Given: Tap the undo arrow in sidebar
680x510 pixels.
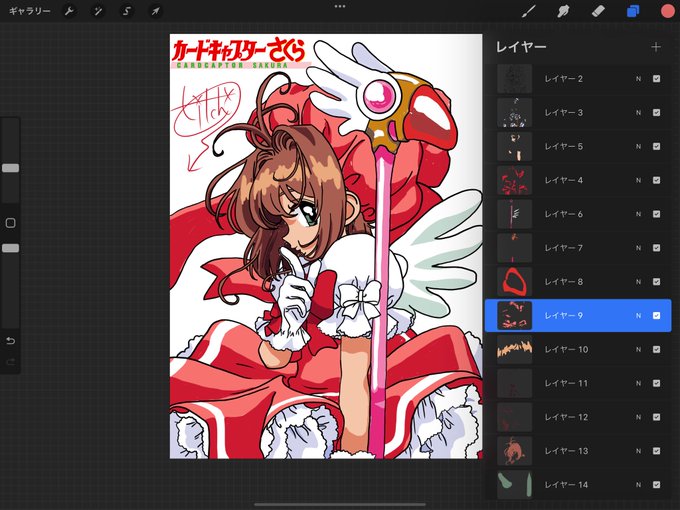Looking at the screenshot, I should 11,341.
